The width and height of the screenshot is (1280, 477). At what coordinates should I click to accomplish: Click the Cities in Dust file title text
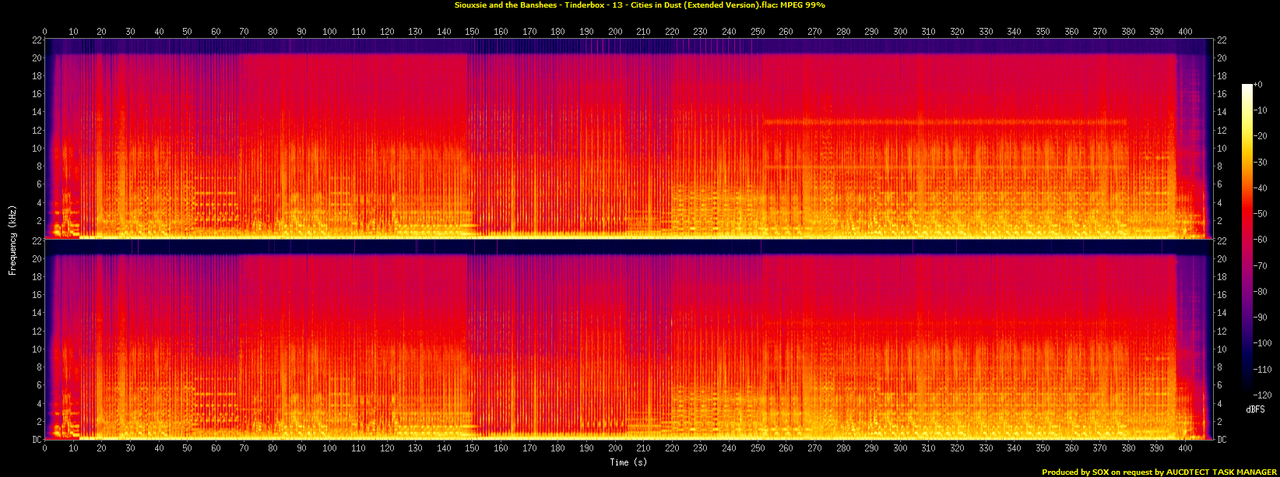click(x=640, y=5)
